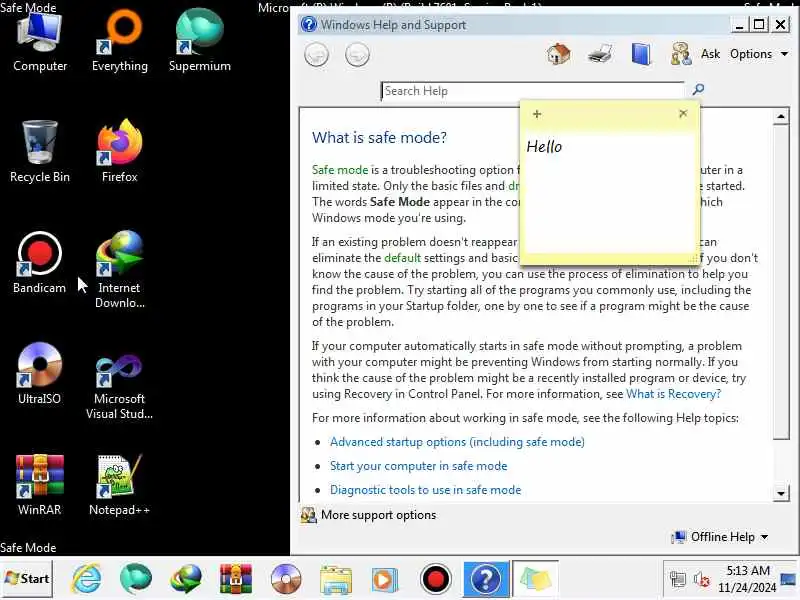This screenshot has height=600, width=800.
Task: Open Internet Explorer from taskbar
Action: 87,579
